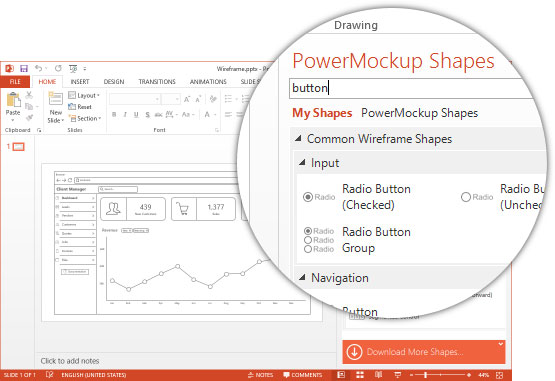Click the Cut scissors icon
Image resolution: width=555 pixels, height=381 pixels.
(x=29, y=95)
